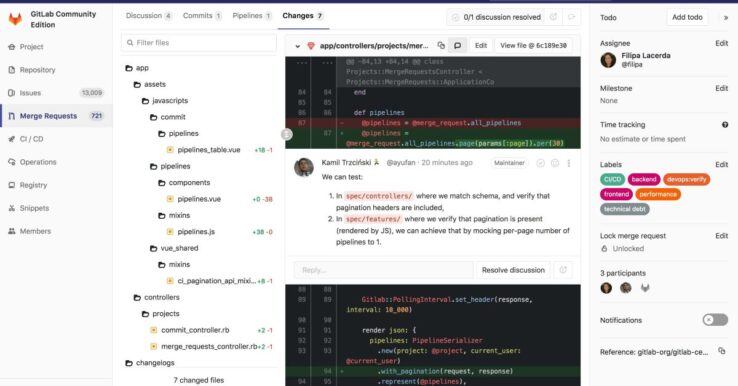Collapse the right sidebar with the chevrons
The height and width of the screenshot is (386, 738).
725,18
